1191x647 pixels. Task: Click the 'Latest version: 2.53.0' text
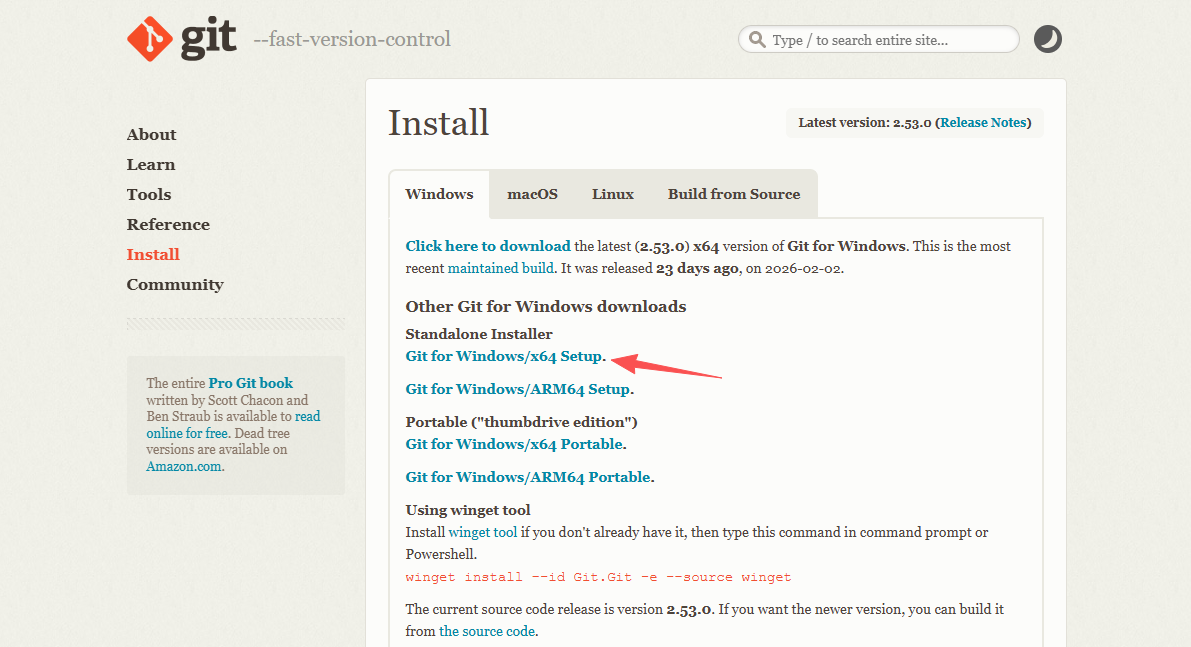(x=864, y=122)
